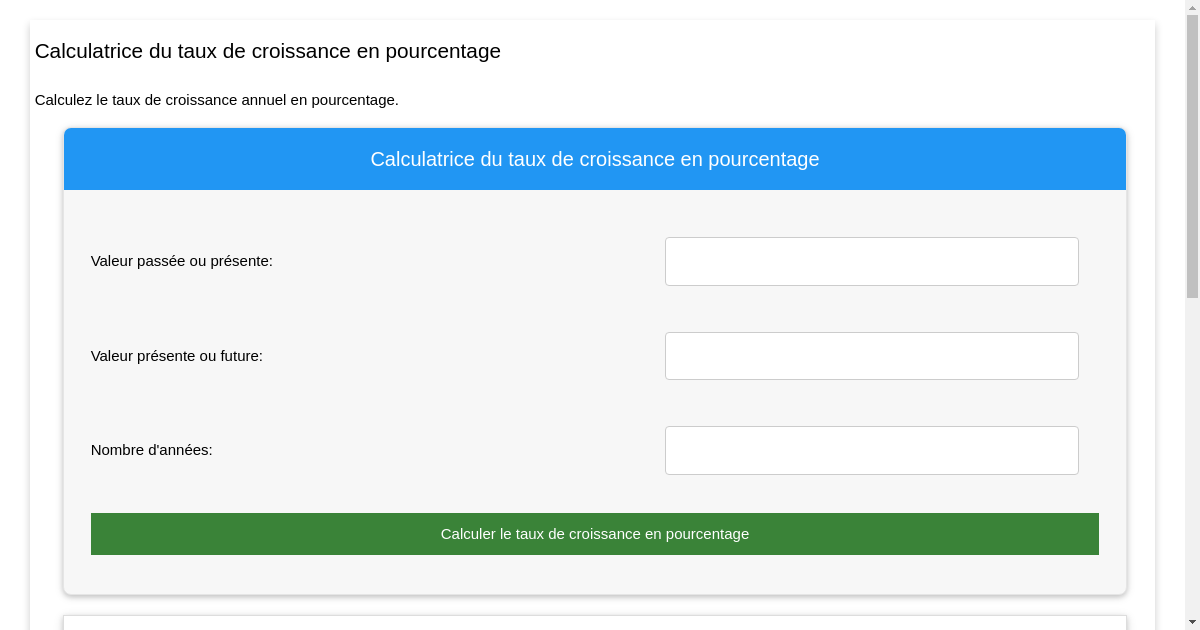Click the scrollbar up arrow
Screen dimensions: 1200x630
coord(1192,7)
